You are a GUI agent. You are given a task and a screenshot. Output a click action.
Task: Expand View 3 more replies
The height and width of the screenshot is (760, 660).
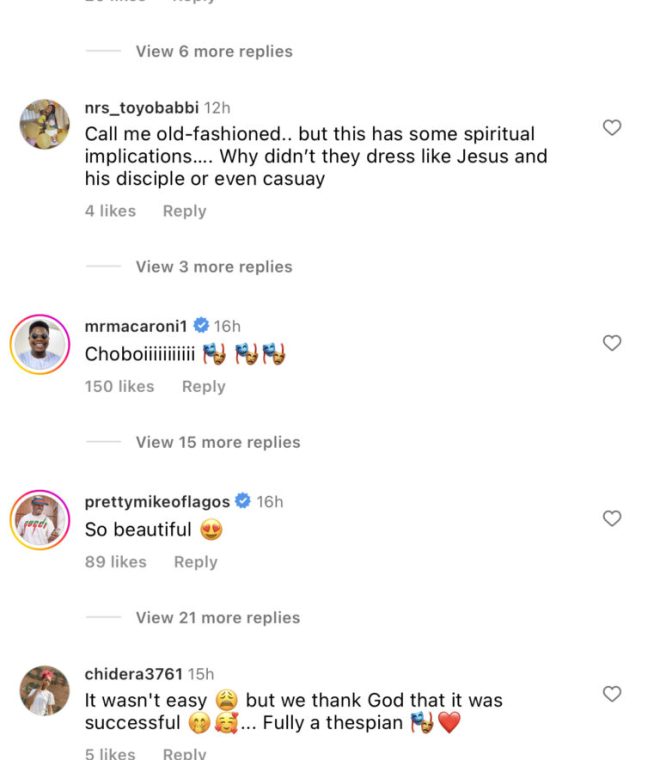(214, 267)
